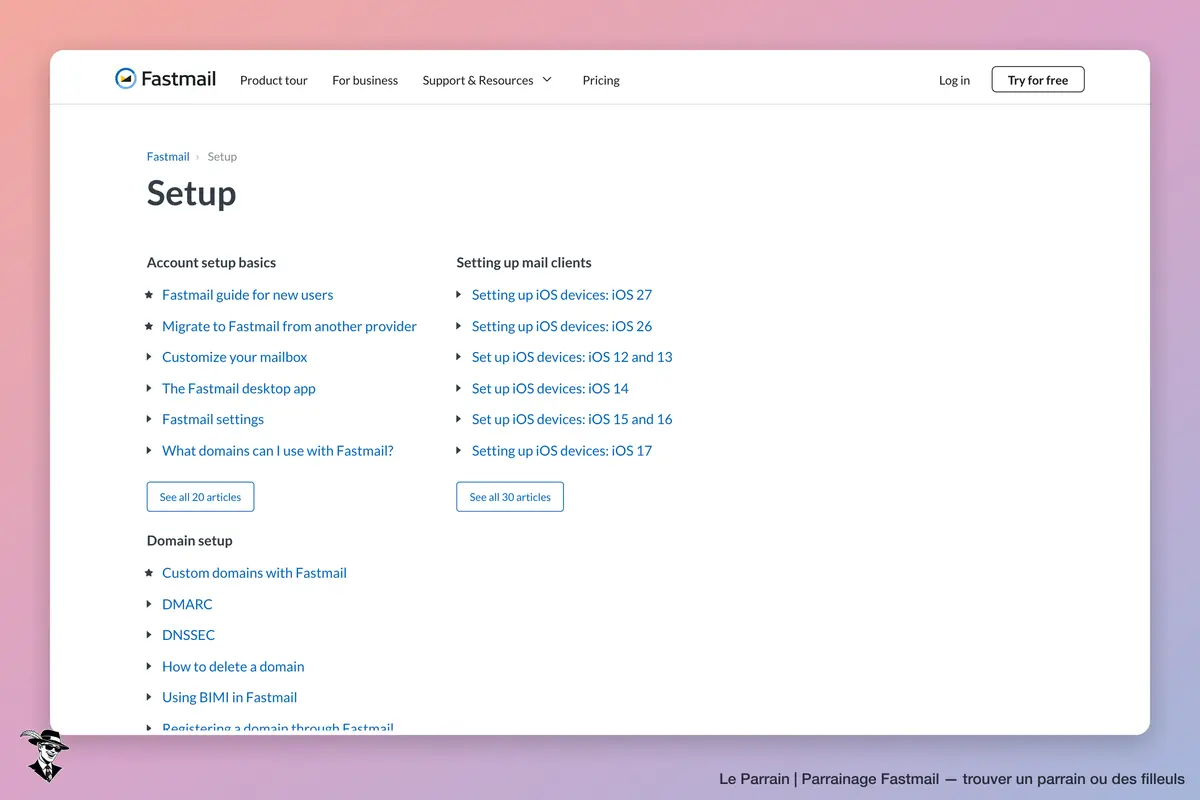This screenshot has height=800, width=1200.
Task: Click See all 30 articles button
Action: coord(510,497)
